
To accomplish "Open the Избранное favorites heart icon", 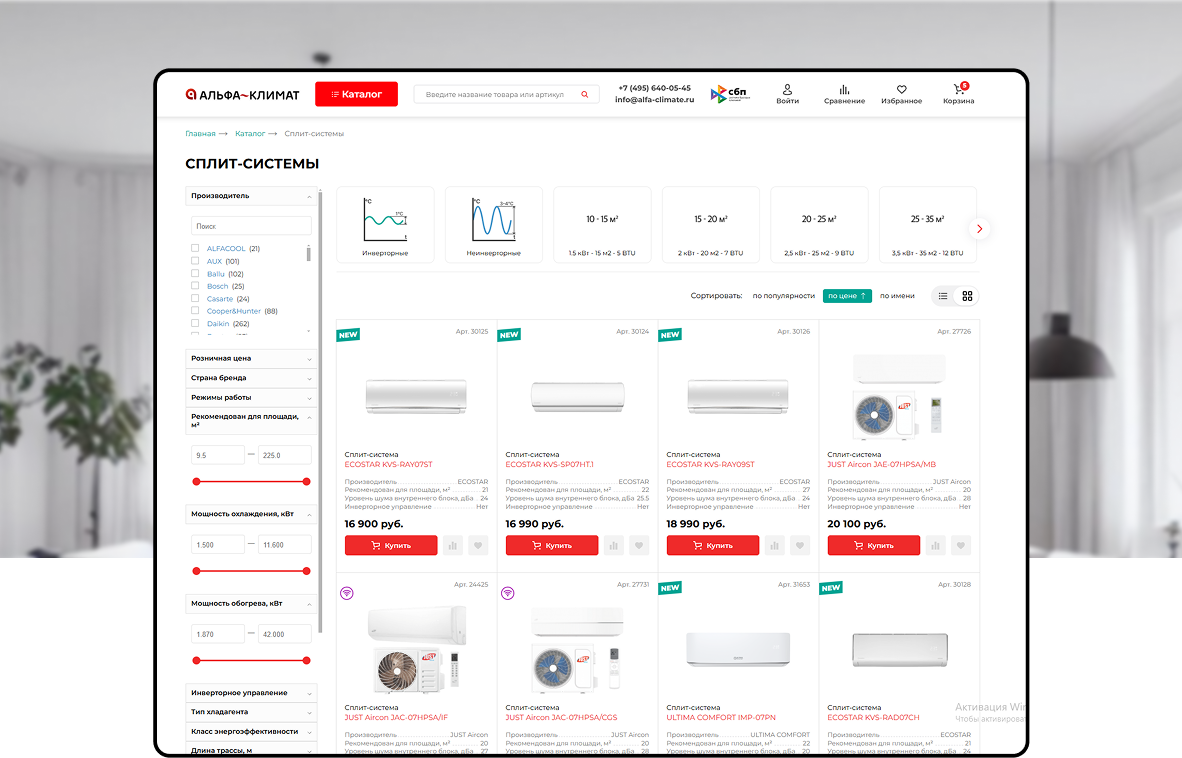I will click(x=902, y=94).
